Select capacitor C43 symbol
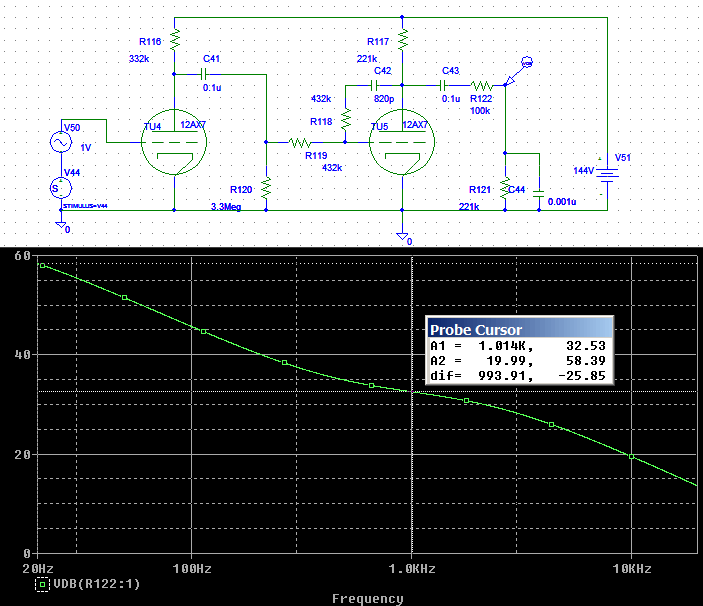 tap(443, 85)
